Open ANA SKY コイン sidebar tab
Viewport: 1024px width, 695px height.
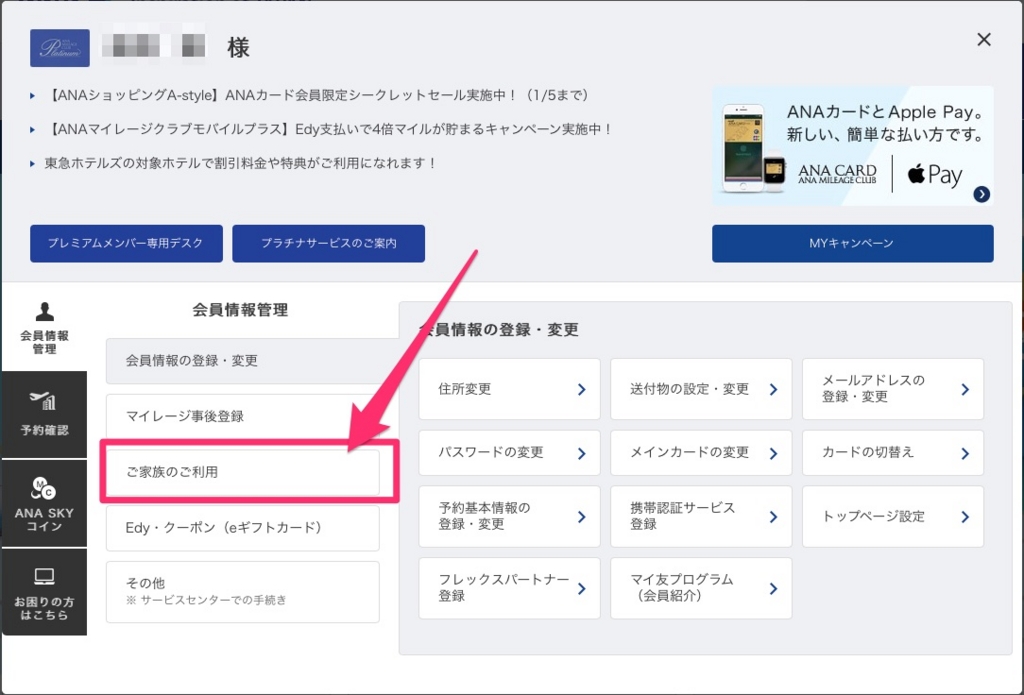coord(44,504)
